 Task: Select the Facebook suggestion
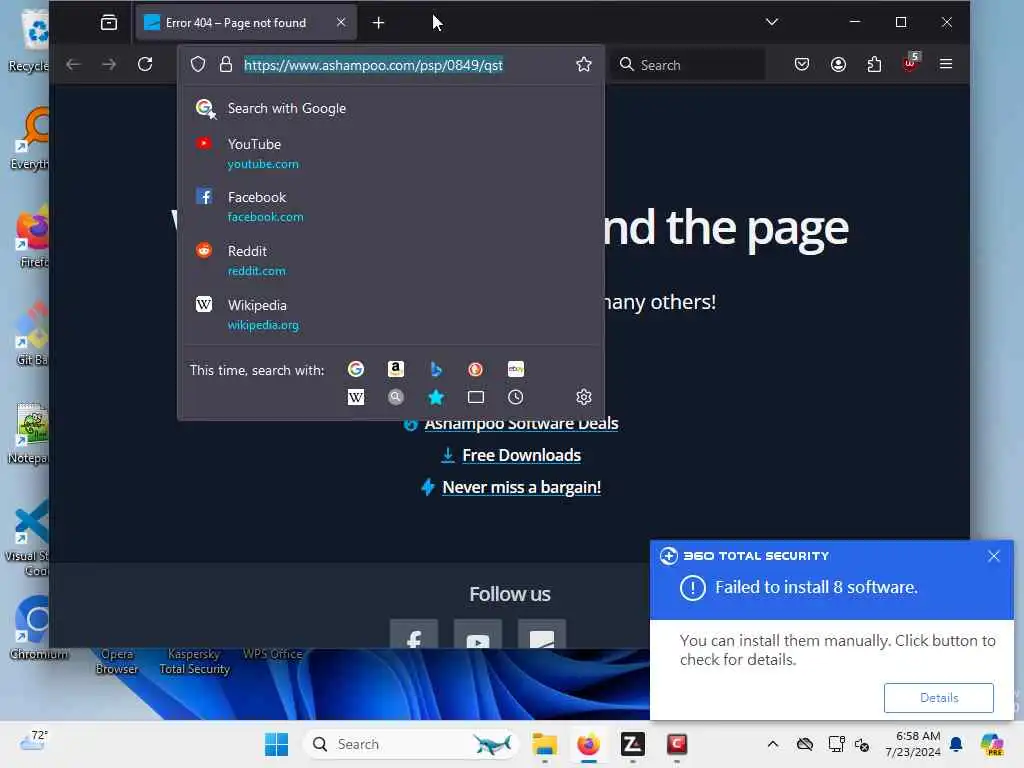click(x=391, y=206)
